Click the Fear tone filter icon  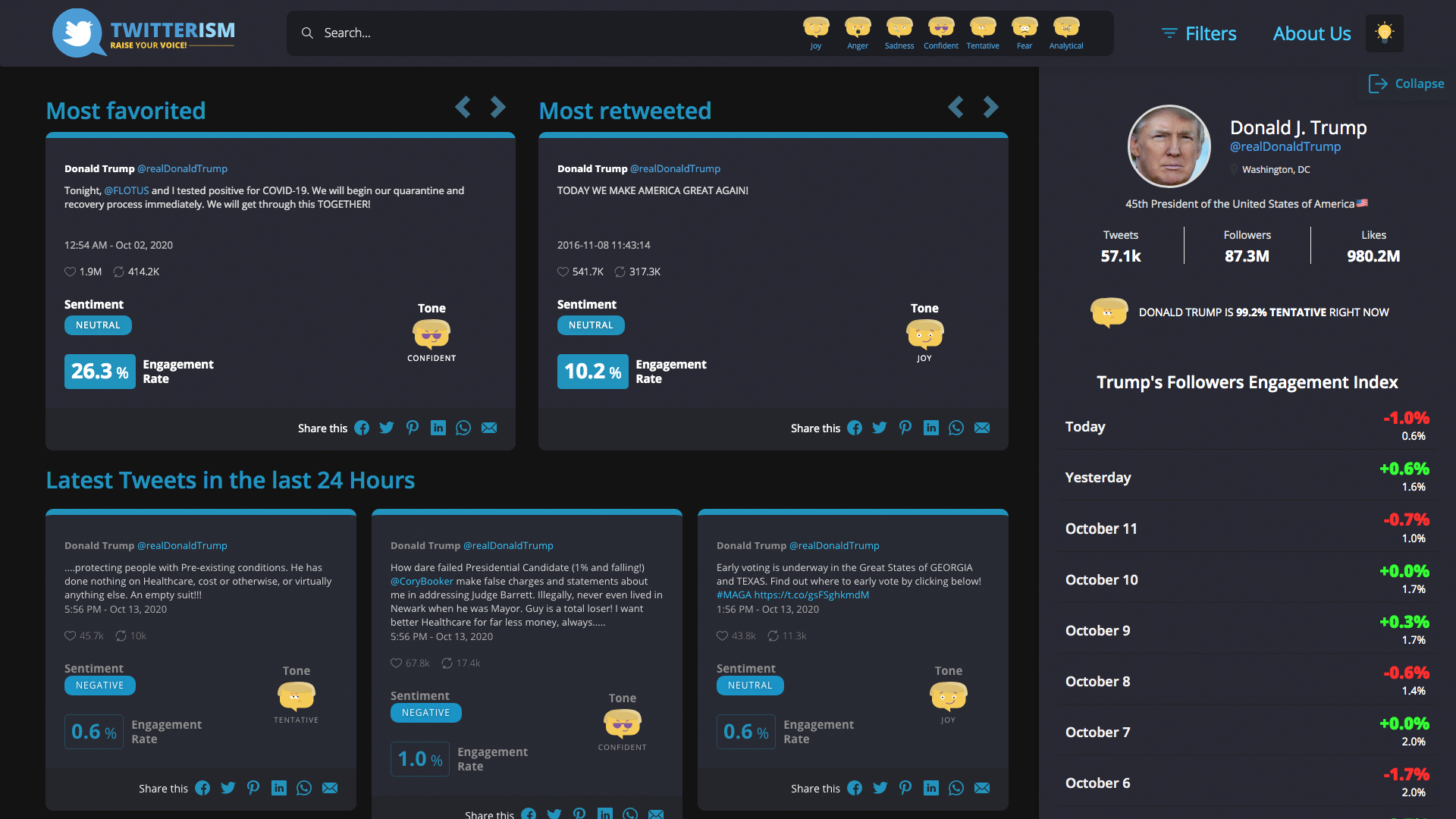[x=1024, y=29]
